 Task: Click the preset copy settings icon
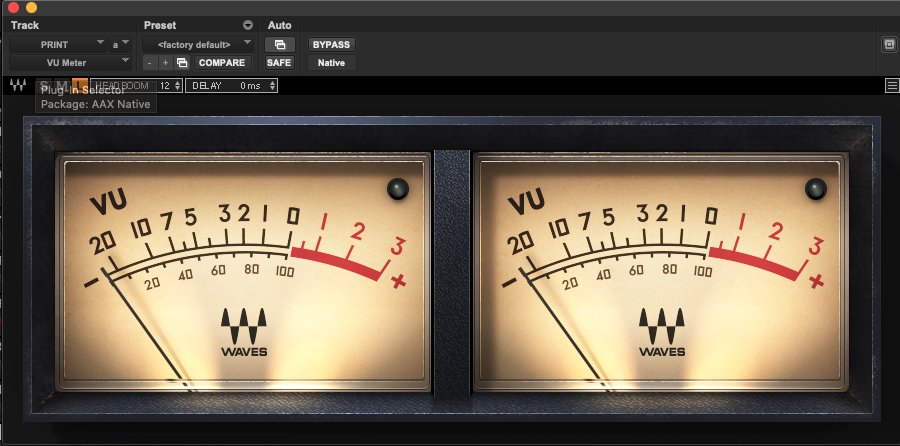(x=182, y=63)
